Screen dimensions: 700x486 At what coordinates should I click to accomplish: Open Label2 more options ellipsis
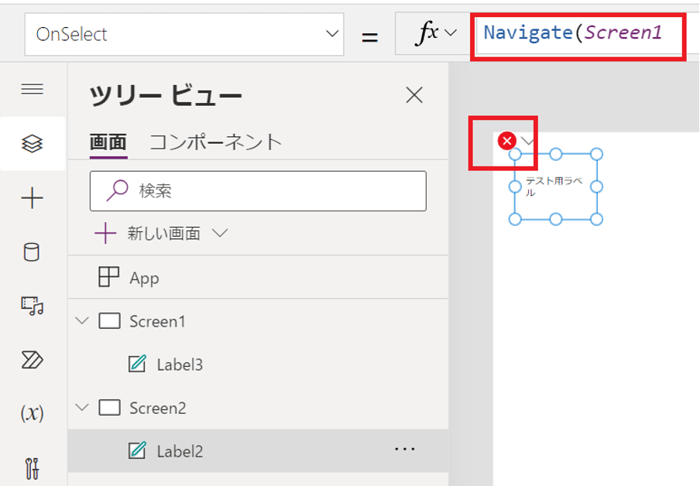coord(405,449)
